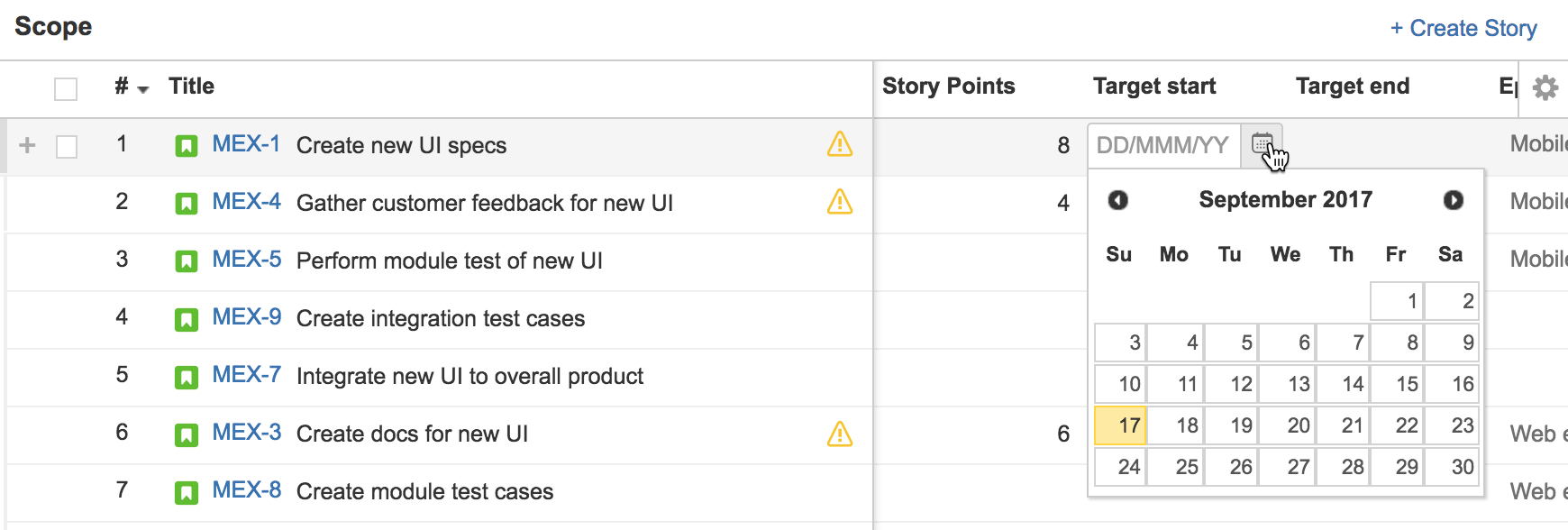
Task: Go to previous month in calendar
Action: (x=1118, y=200)
